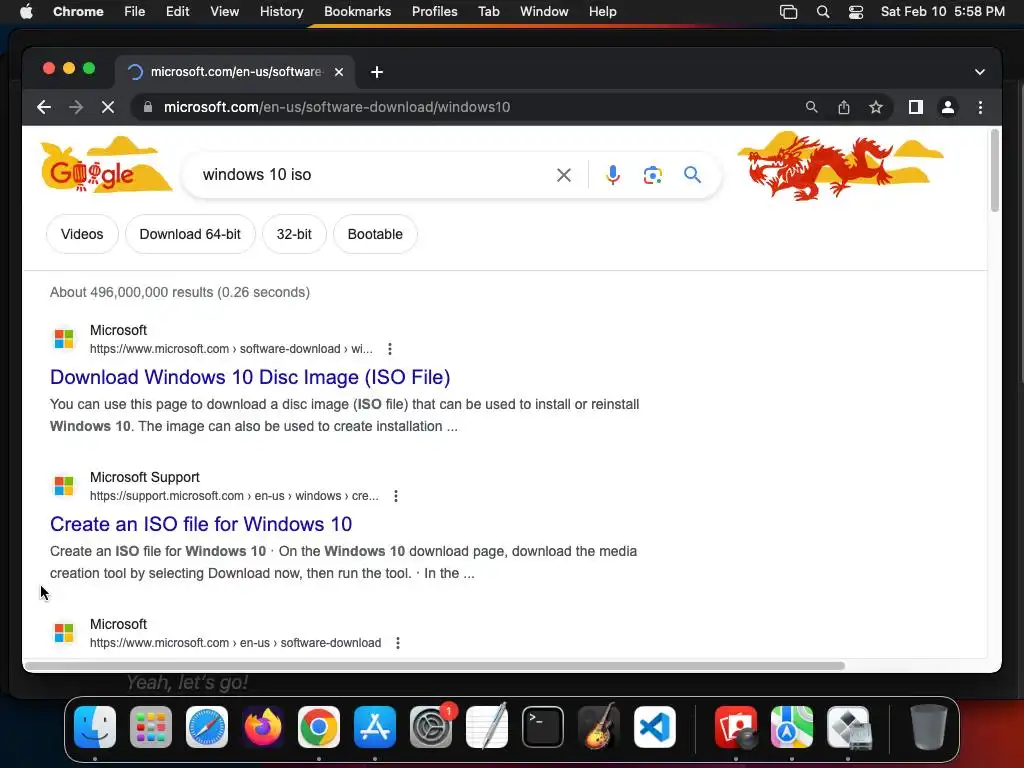Open Create an ISO file for Windows 10

(201, 524)
